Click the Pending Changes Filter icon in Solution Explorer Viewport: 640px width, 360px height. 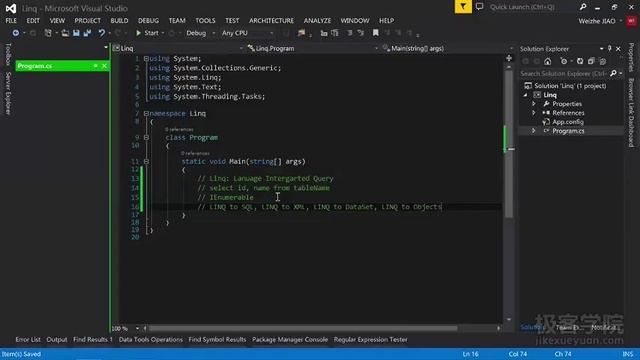pos(564,61)
